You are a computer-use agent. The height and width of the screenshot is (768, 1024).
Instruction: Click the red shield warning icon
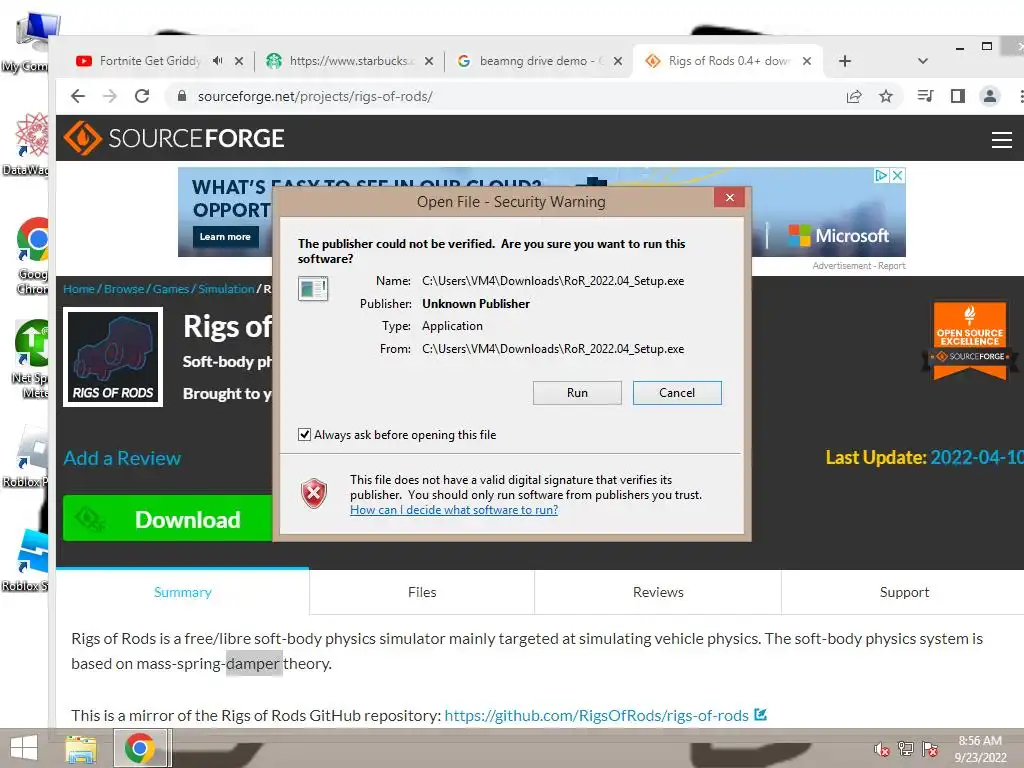313,493
